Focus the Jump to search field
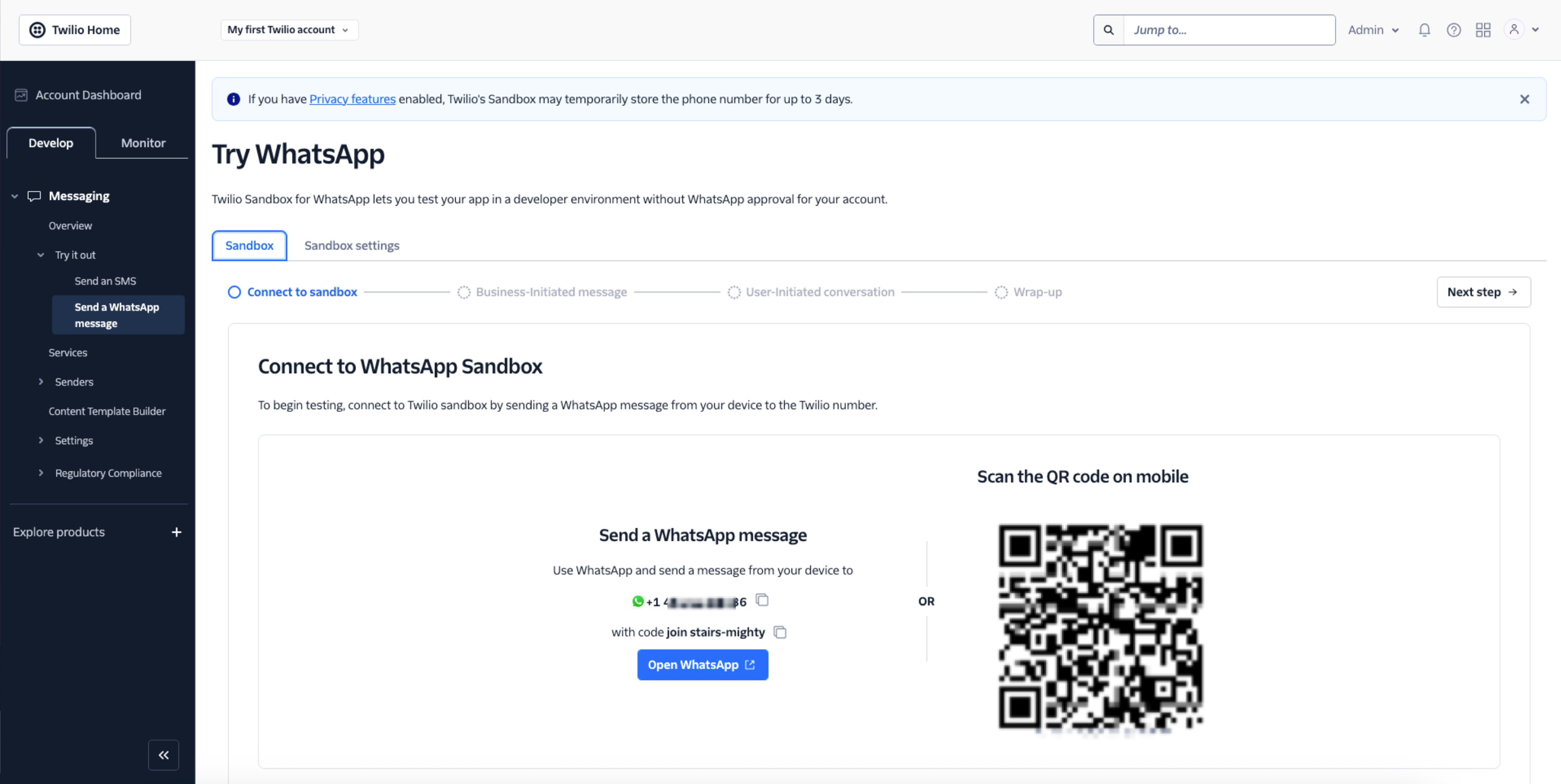This screenshot has width=1561, height=784. (1229, 30)
